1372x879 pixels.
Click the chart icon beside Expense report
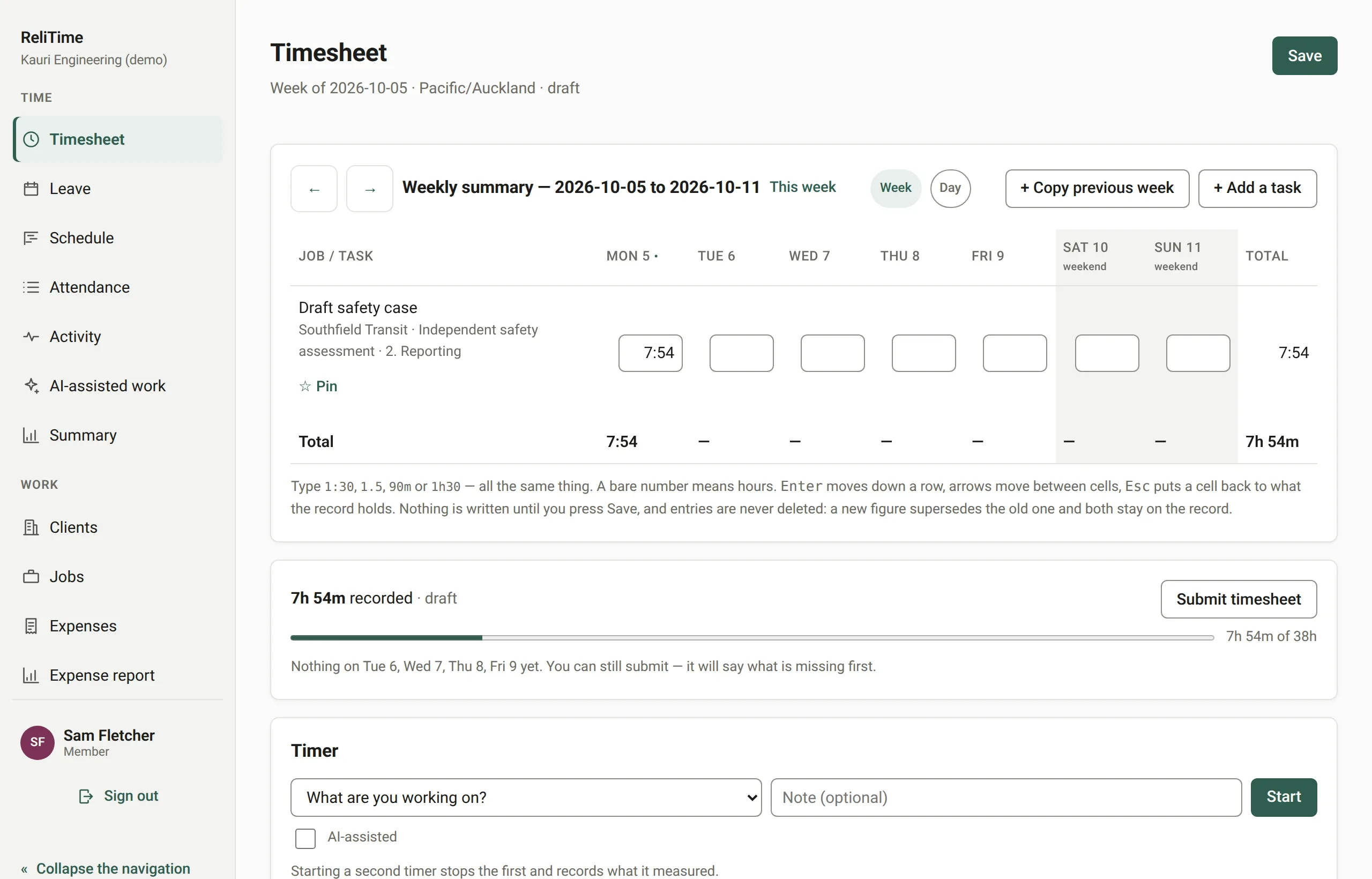coord(31,675)
